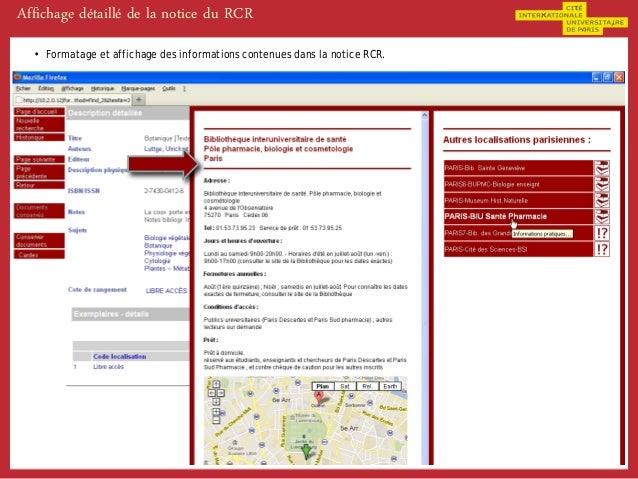
Task: Open location PARIS-Bib. Sainte Geneviève
Action: 519,168
